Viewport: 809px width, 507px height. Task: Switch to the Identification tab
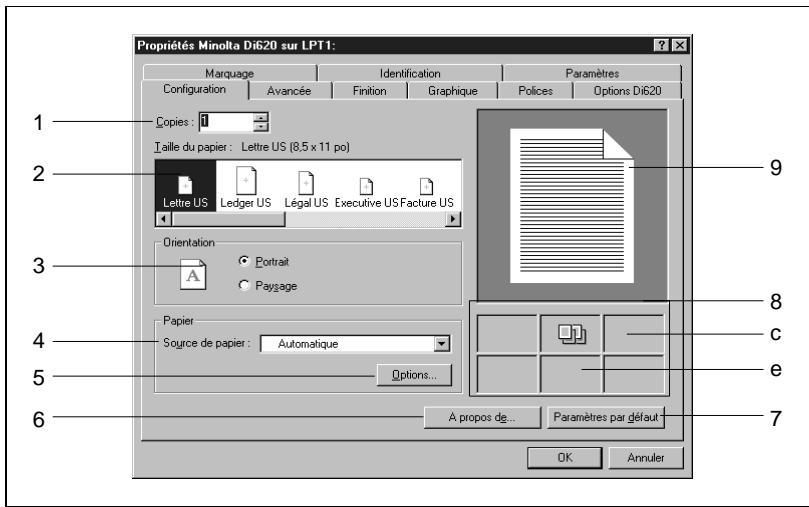pyautogui.click(x=410, y=73)
